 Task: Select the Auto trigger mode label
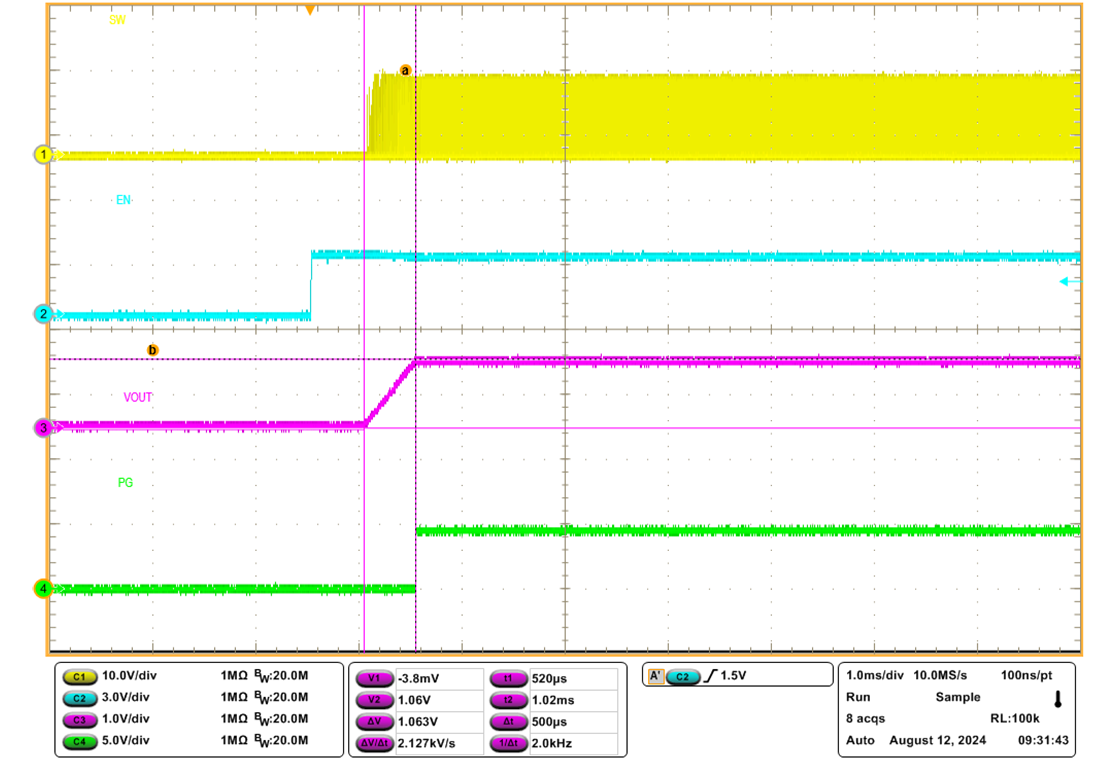coord(858,740)
